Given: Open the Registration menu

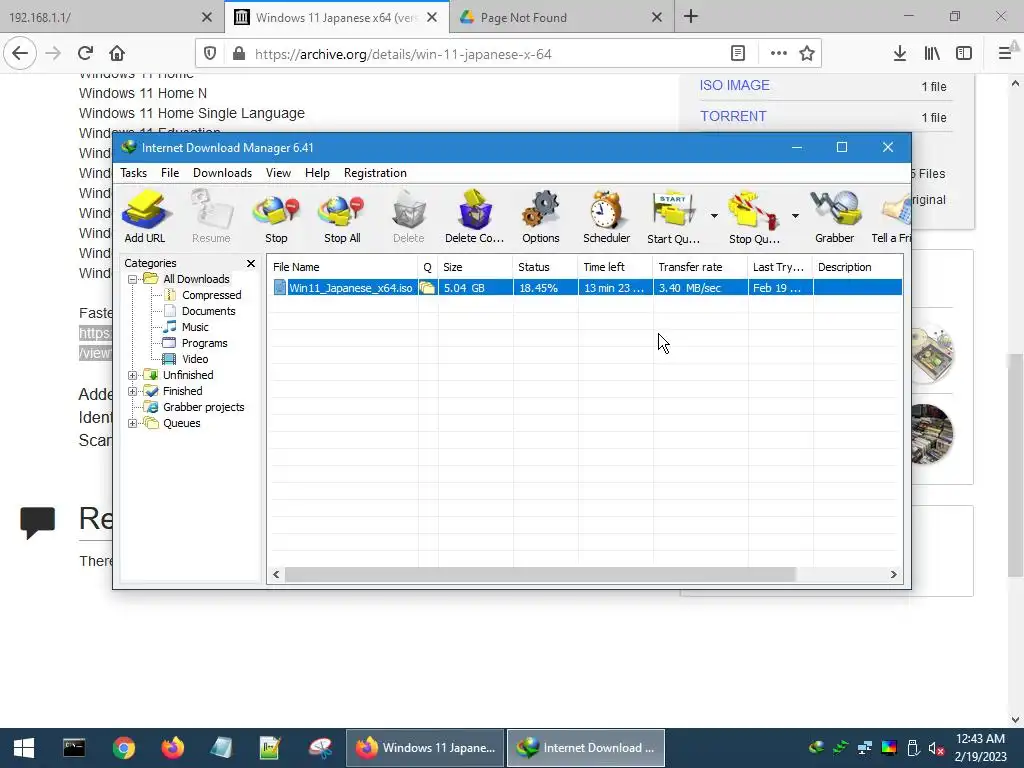Looking at the screenshot, I should (x=375, y=173).
